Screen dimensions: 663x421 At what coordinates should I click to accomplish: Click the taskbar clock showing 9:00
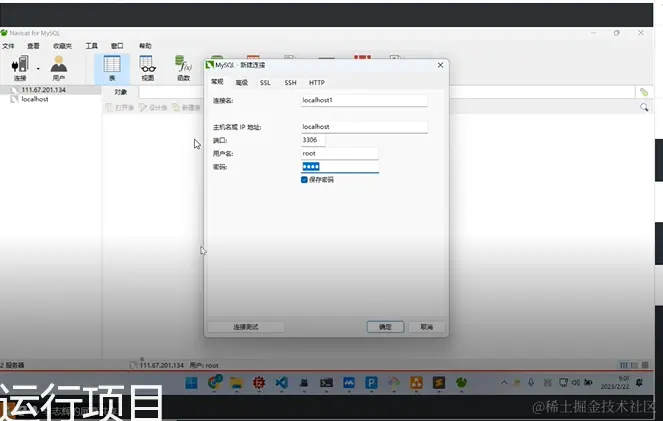[615, 383]
